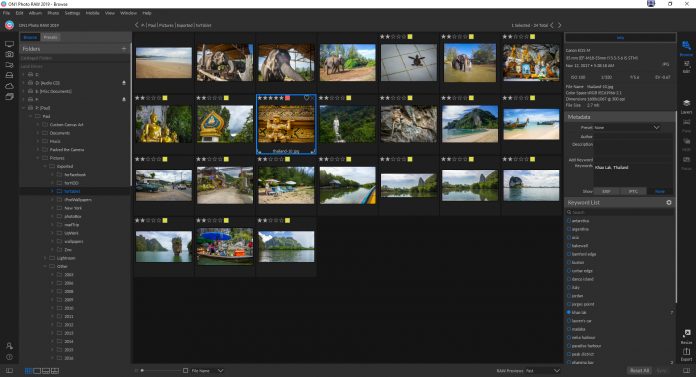Open the Desktop source icon in left sidebar
696x377 pixels.
click(9, 44)
